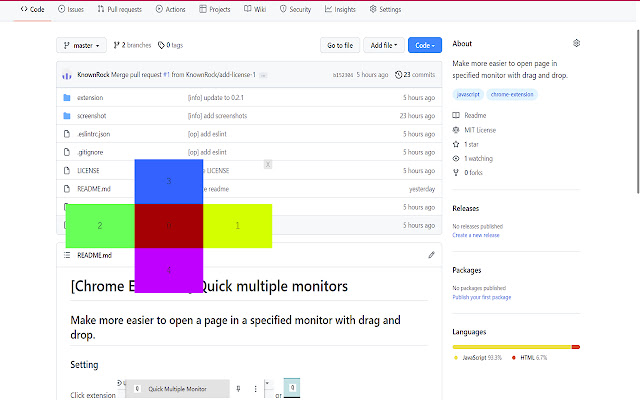
Task: Open the Actions tab
Action: coord(171,9)
